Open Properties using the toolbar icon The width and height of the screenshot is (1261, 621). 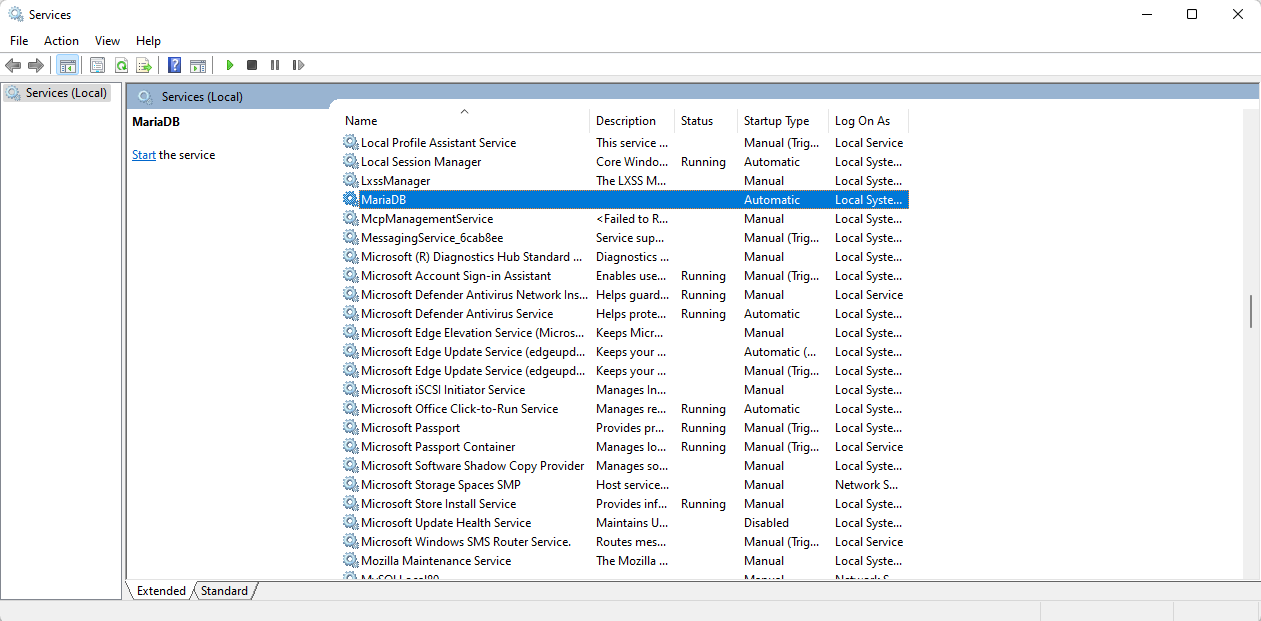(97, 65)
